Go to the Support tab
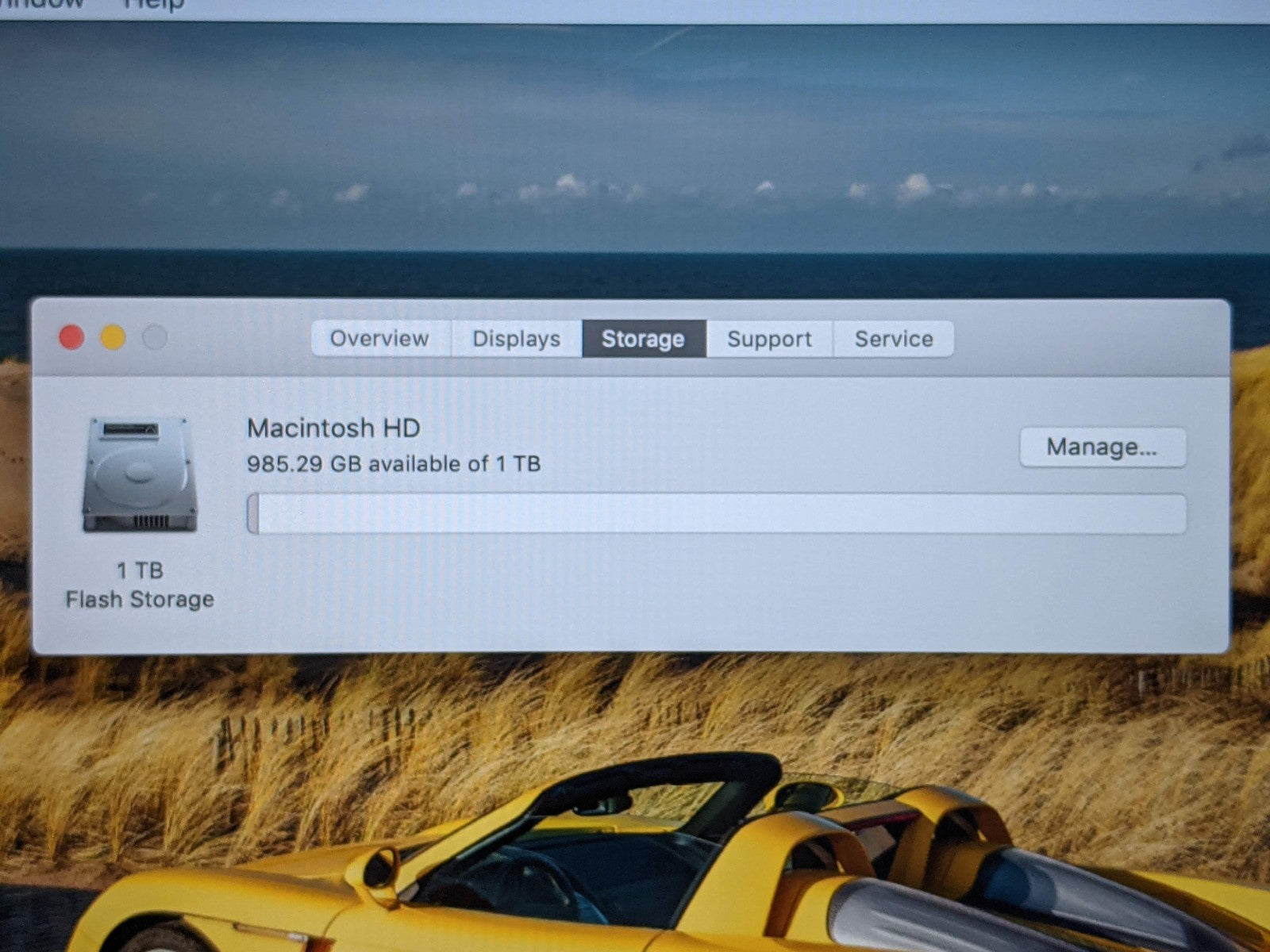 [769, 339]
